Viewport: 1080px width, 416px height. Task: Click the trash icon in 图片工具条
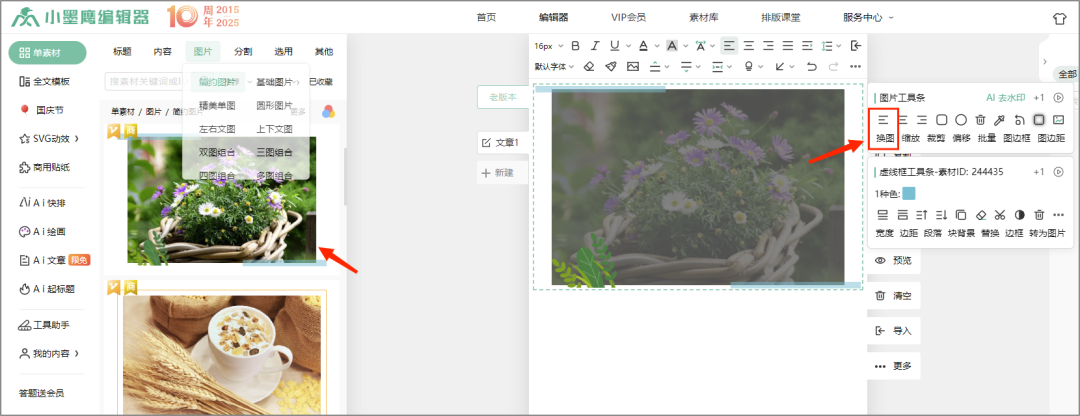tap(980, 120)
